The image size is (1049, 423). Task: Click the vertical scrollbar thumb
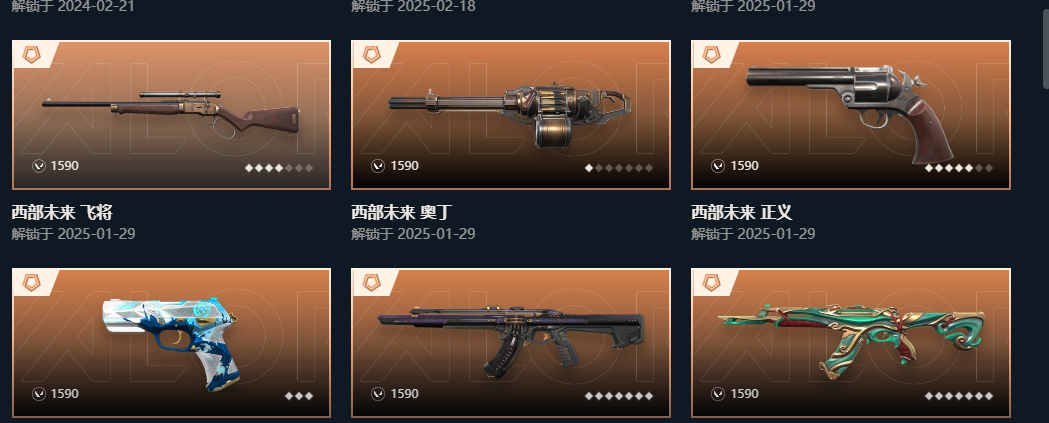click(x=1046, y=43)
